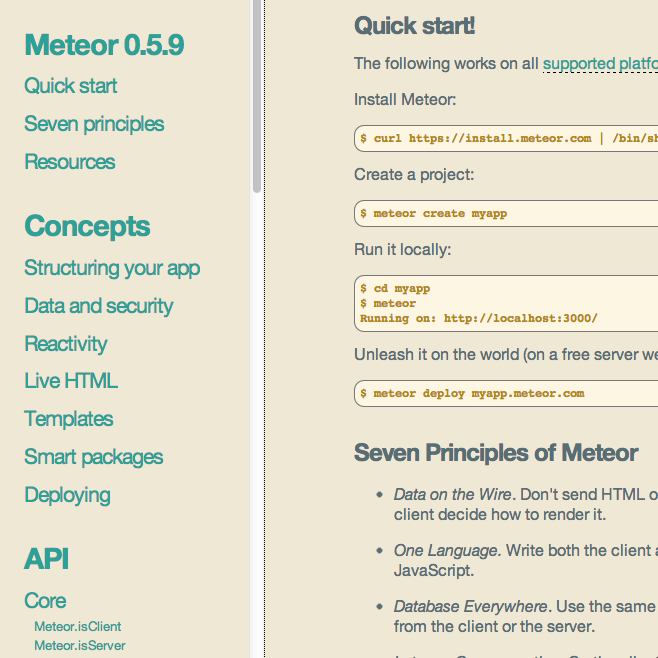This screenshot has height=658, width=658.
Task: Navigate to the Deploying section
Action: coord(68,495)
